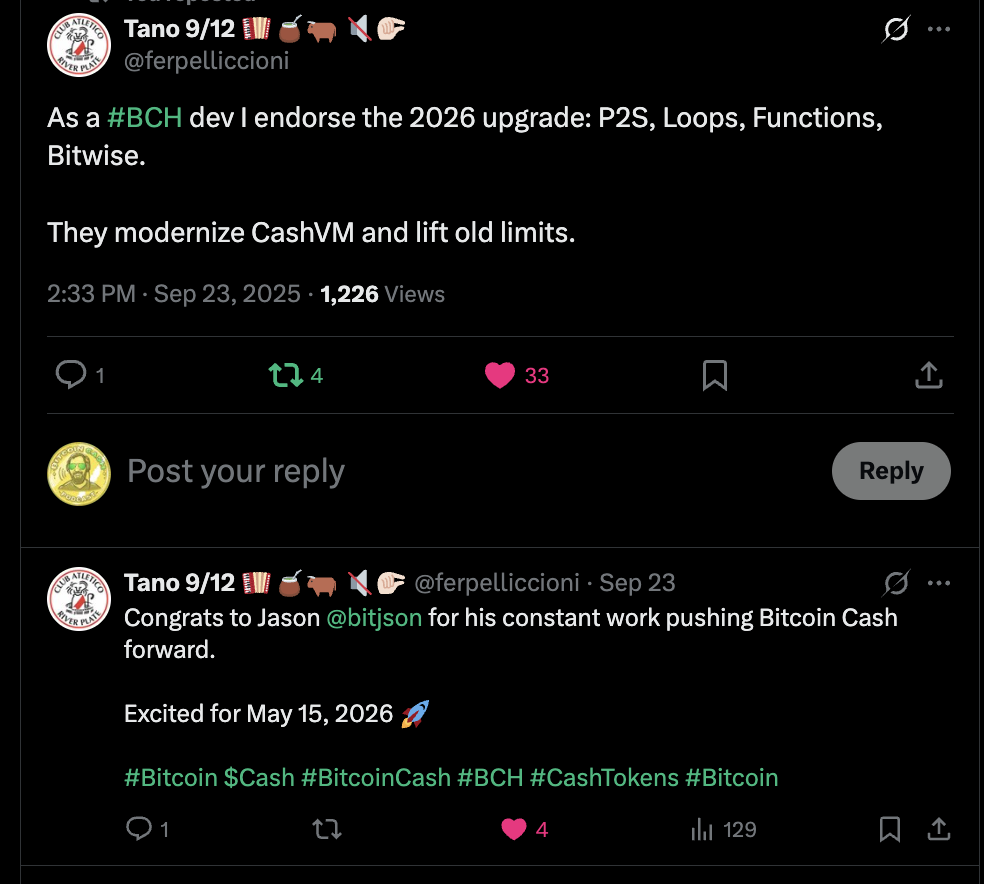
Task: View analytics showing 129 views
Action: pos(703,829)
